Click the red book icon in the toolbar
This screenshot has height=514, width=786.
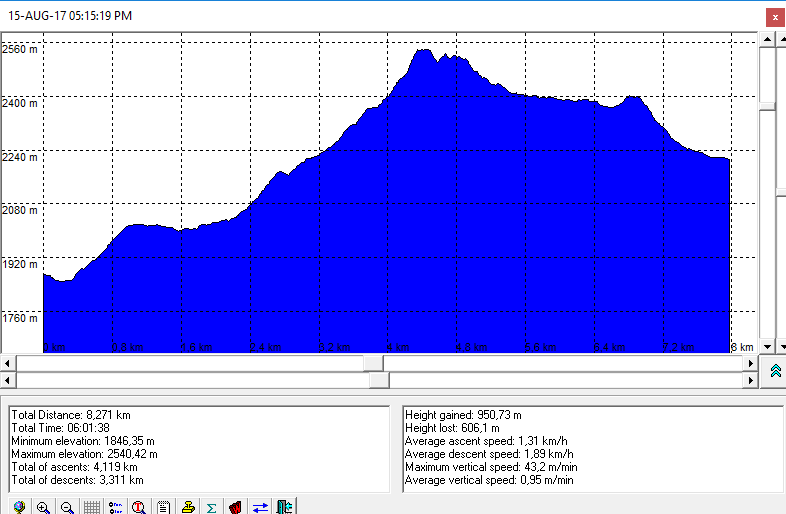[236, 507]
